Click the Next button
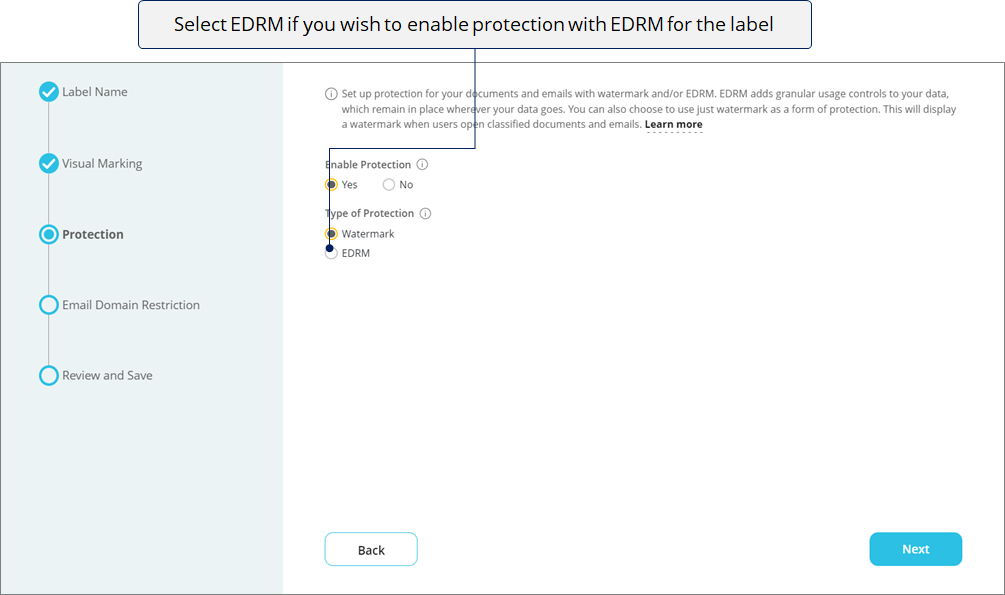Image resolution: width=1005 pixels, height=595 pixels. (915, 549)
